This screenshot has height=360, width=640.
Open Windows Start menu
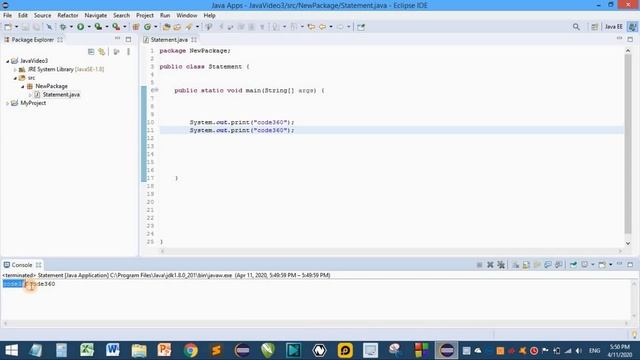point(11,350)
